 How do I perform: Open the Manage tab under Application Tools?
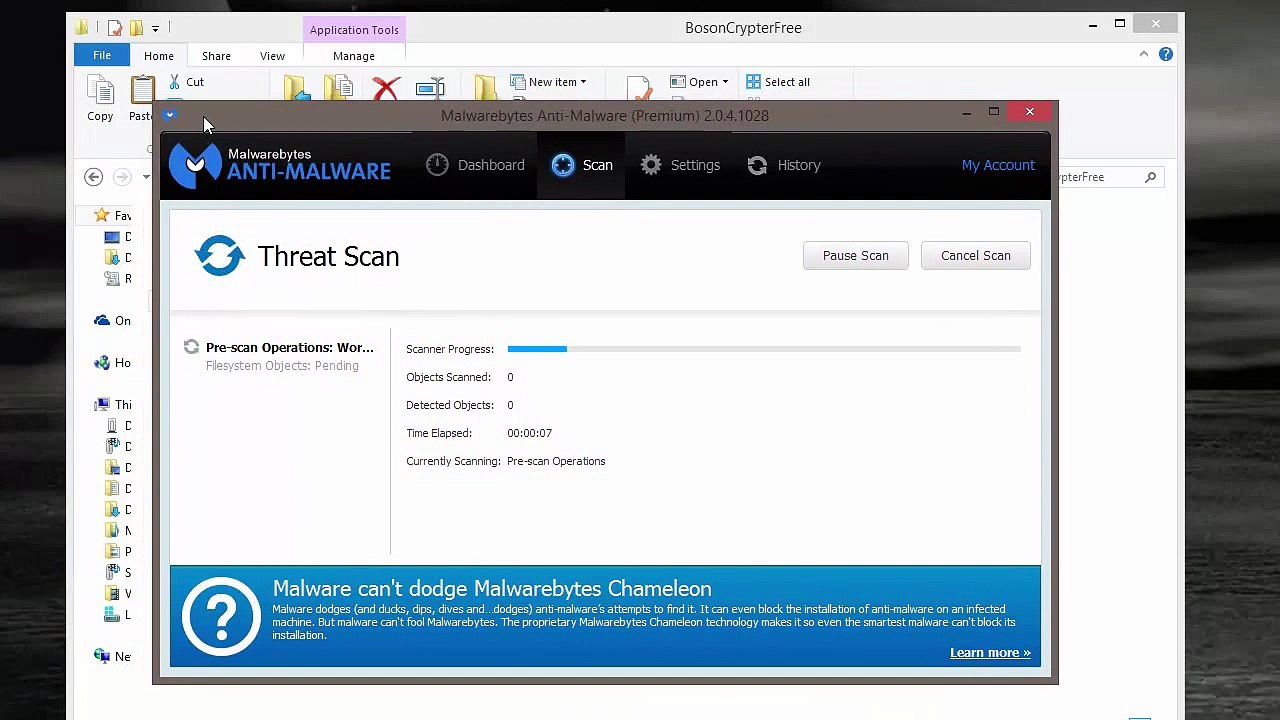354,56
